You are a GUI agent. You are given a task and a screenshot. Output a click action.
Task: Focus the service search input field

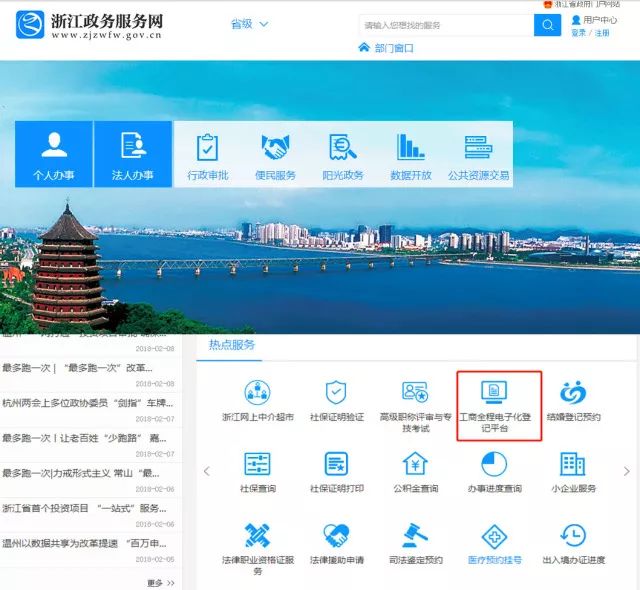(447, 25)
